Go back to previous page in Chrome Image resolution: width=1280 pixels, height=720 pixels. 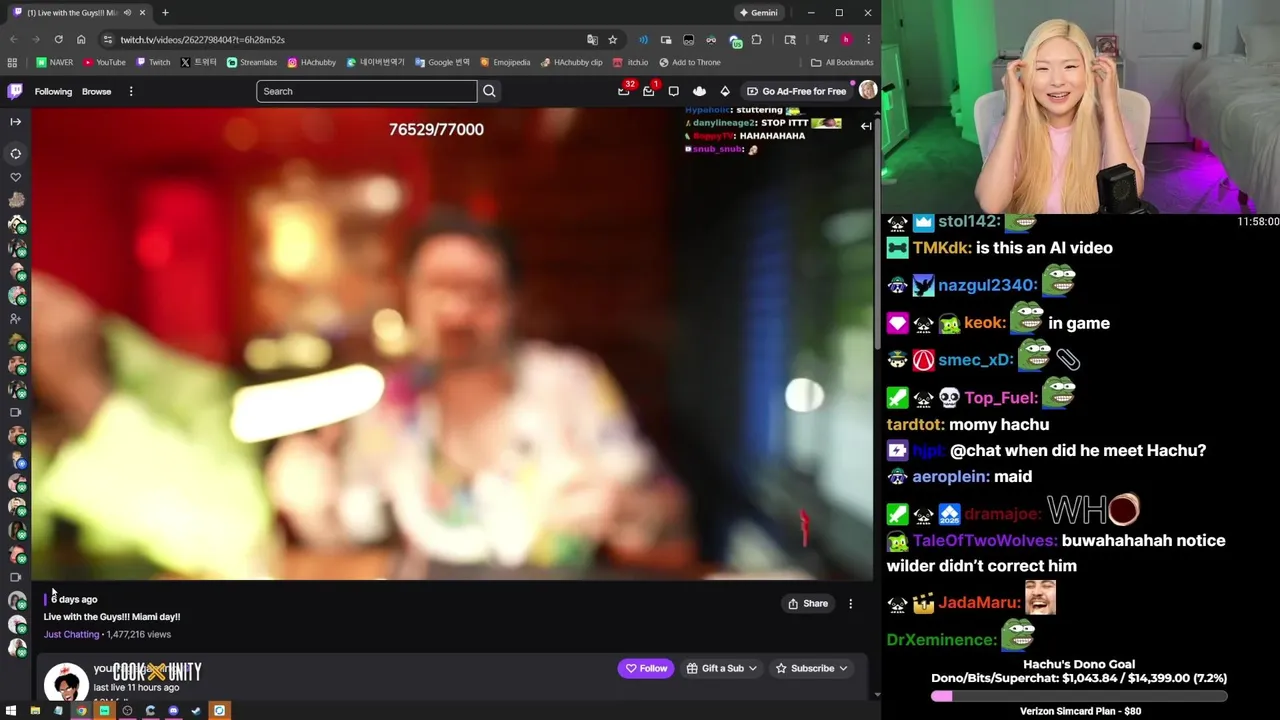coord(13,39)
